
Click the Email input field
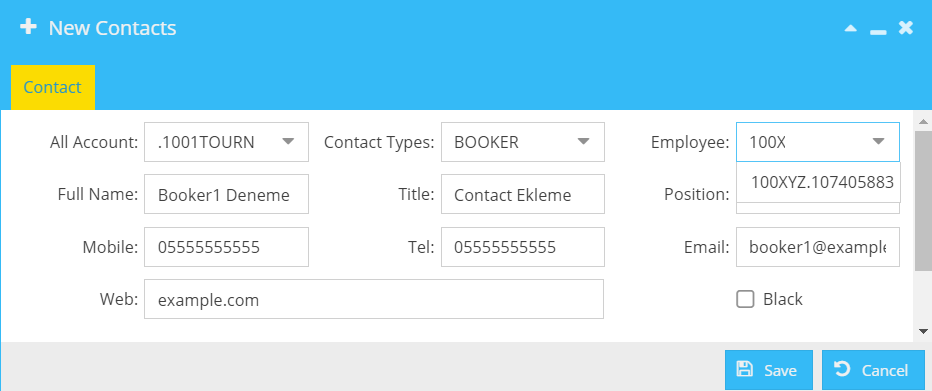(x=818, y=247)
